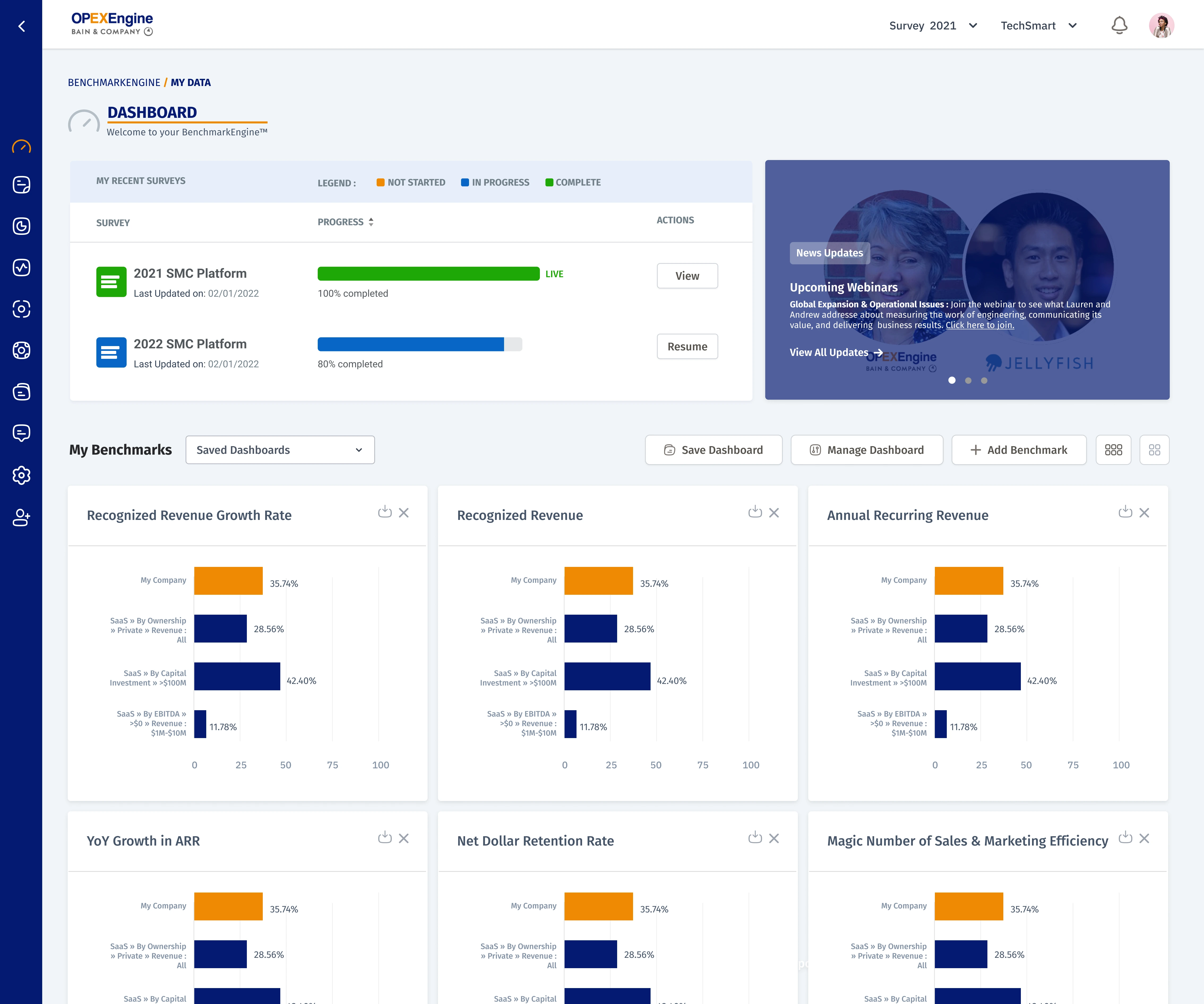This screenshot has height=1004, width=1204.
Task: Download Recognized Revenue Growth Rate chart
Action: [x=385, y=511]
